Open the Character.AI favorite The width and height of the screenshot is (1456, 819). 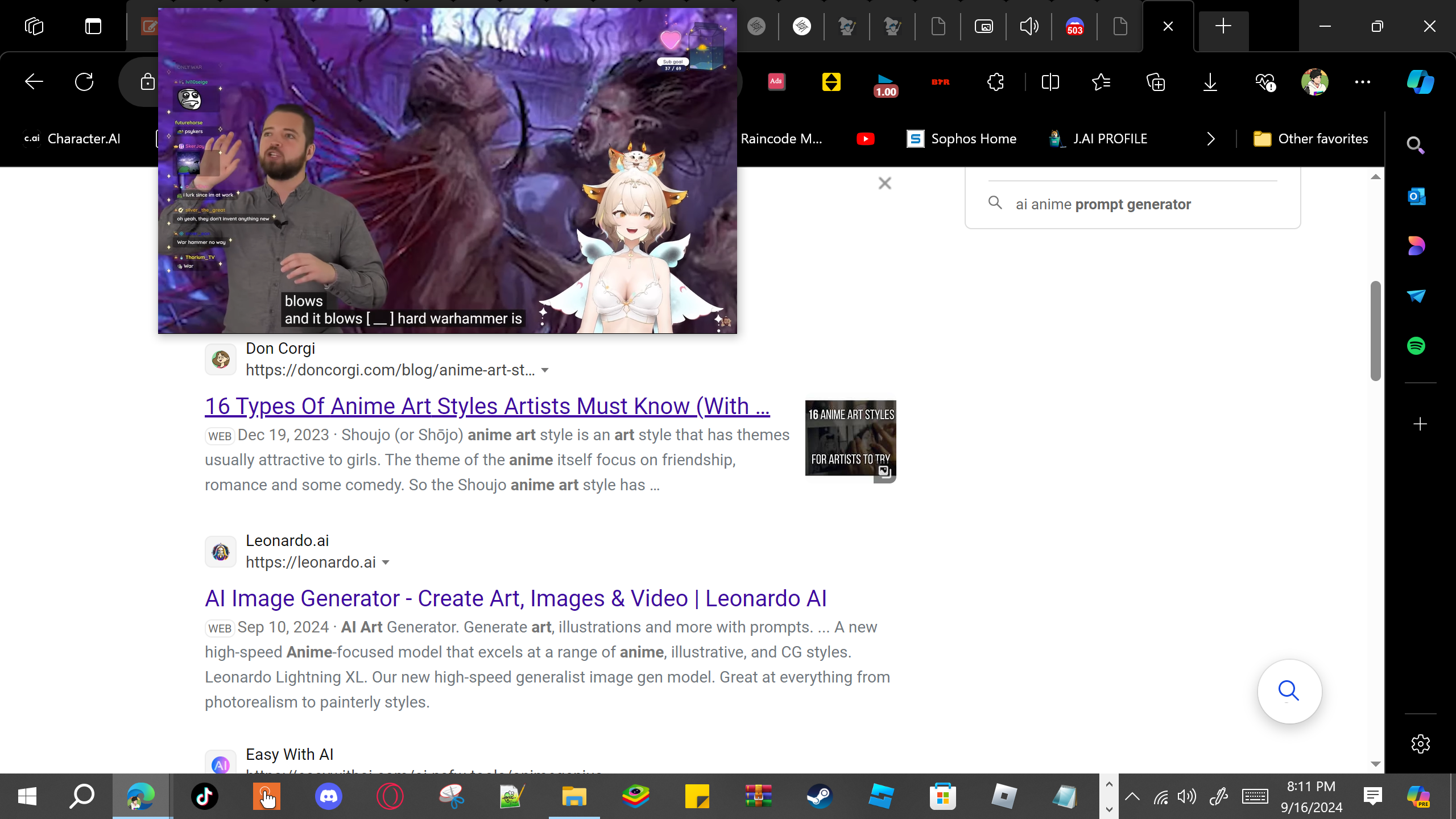pos(72,139)
